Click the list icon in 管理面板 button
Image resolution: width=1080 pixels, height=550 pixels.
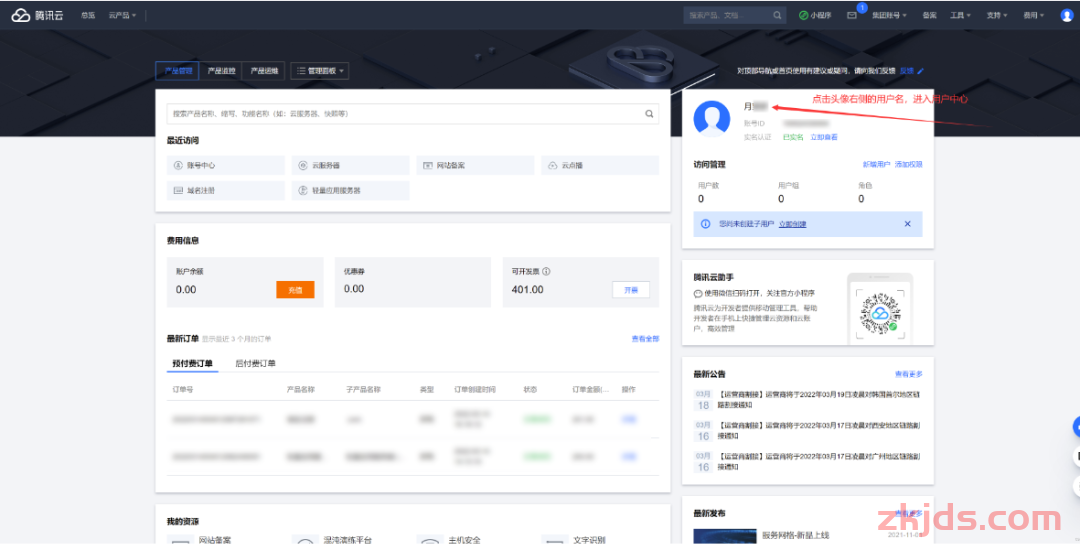coord(301,70)
